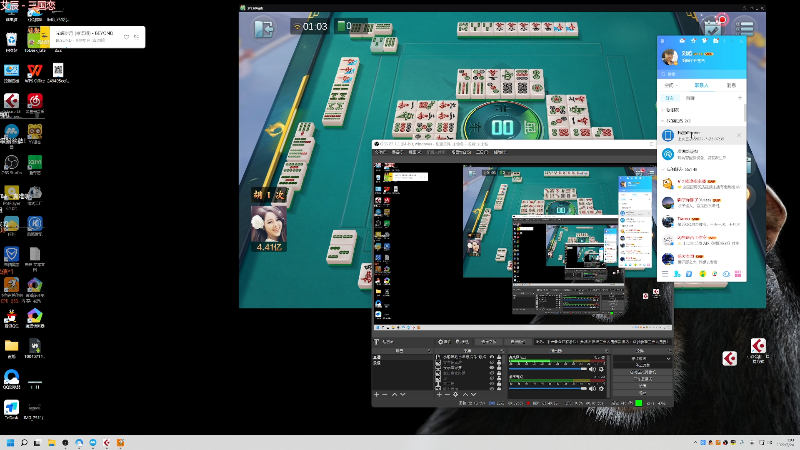Click virtual camera button in OBS controls
Image resolution: width=800 pixels, height=450 pixels.
tap(642, 372)
